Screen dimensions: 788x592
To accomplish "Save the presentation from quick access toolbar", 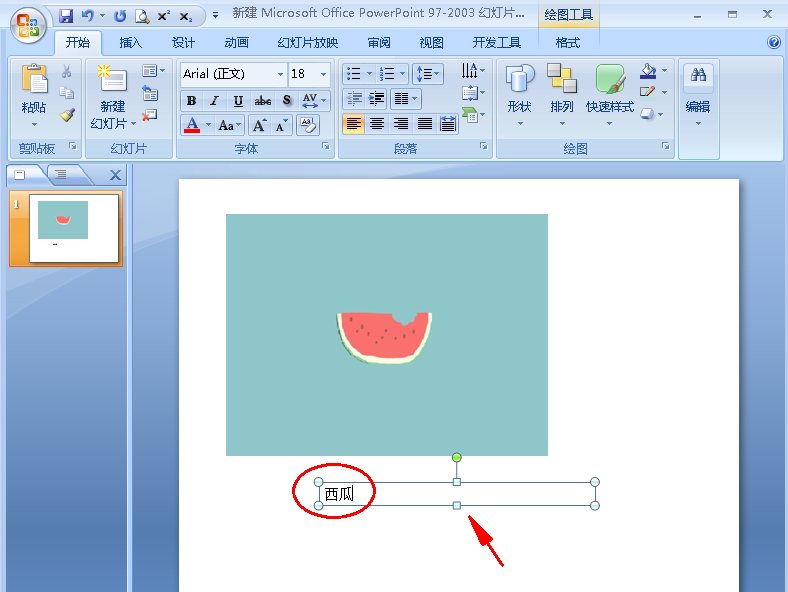I will click(x=66, y=16).
